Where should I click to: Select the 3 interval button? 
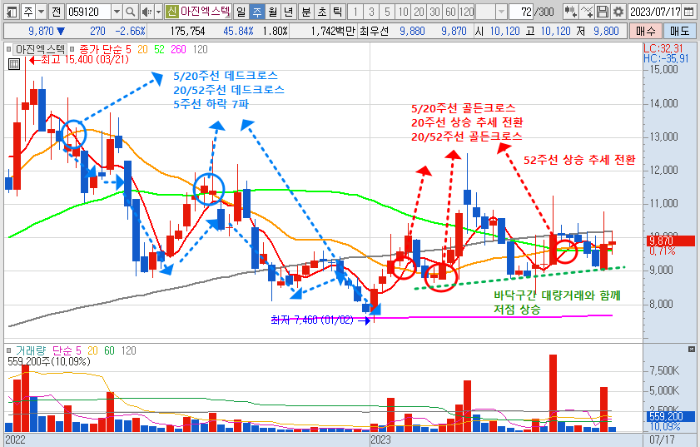click(371, 12)
